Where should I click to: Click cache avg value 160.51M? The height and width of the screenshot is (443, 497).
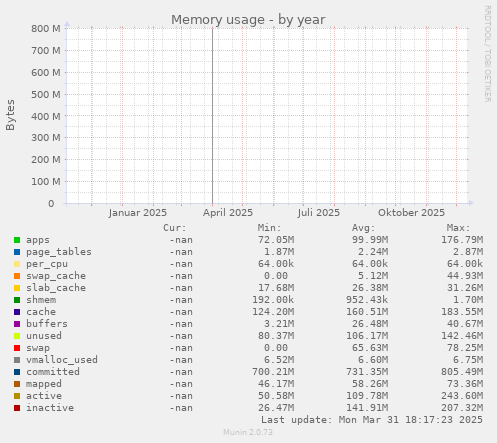coord(367,312)
